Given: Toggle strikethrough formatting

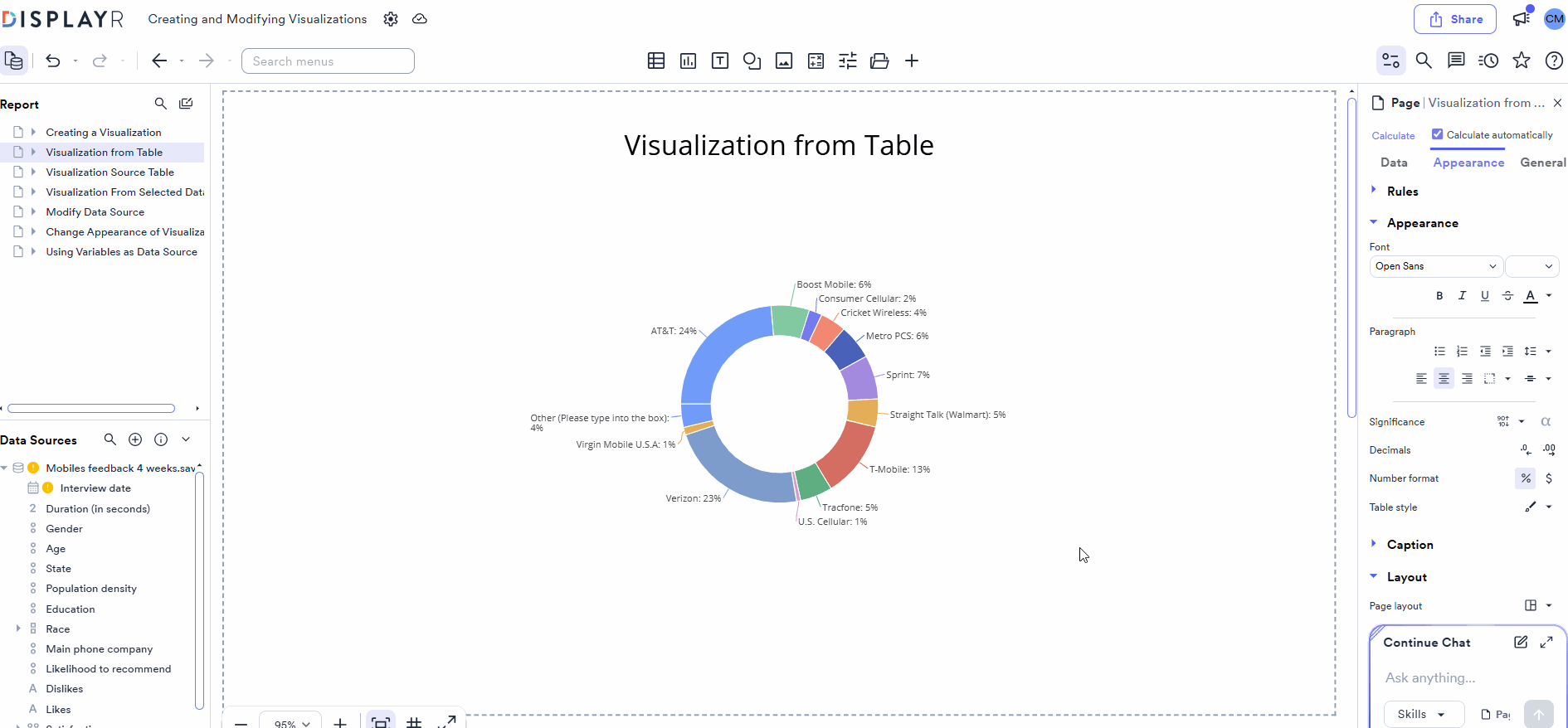Looking at the screenshot, I should 1508,295.
